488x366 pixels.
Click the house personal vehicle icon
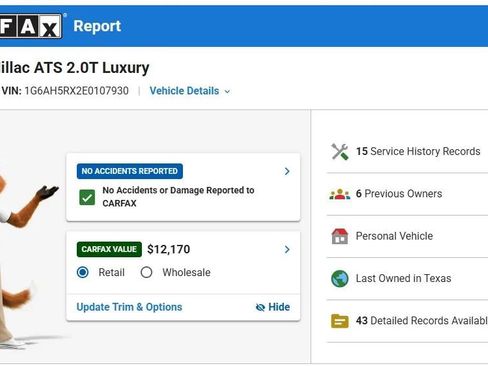[x=340, y=236]
